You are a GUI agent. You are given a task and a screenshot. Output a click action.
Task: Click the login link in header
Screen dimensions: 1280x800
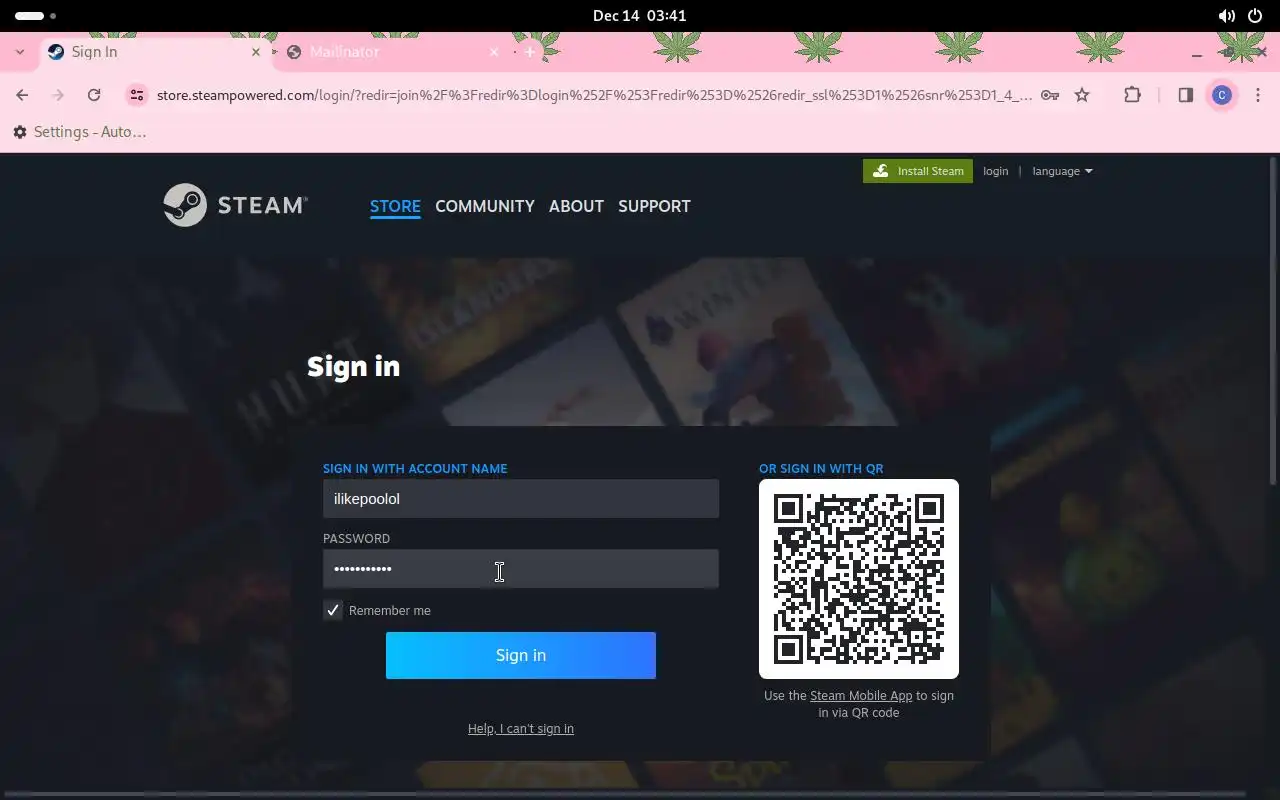pos(995,171)
